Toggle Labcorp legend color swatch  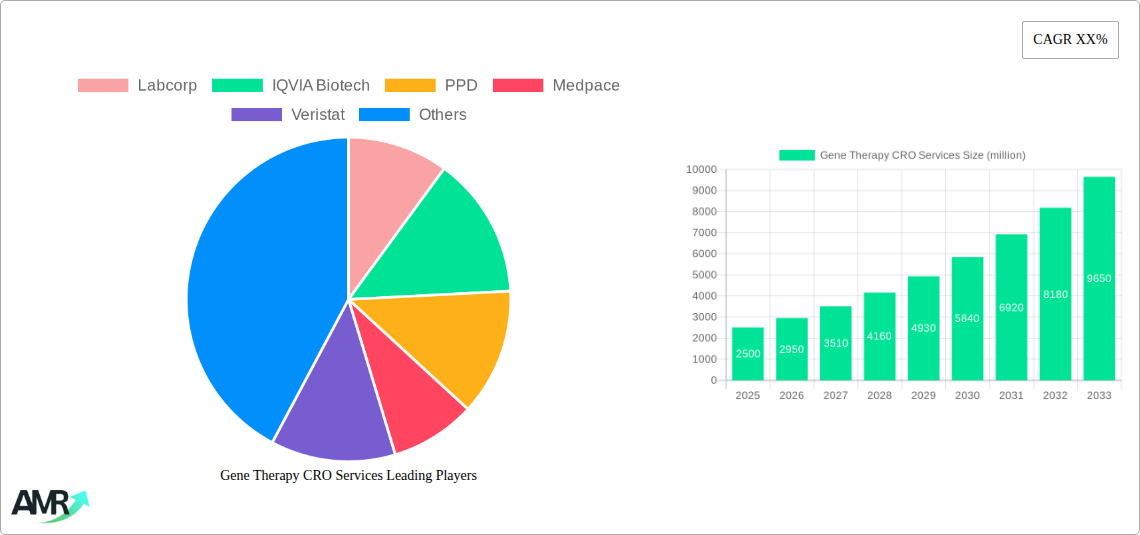coord(103,86)
